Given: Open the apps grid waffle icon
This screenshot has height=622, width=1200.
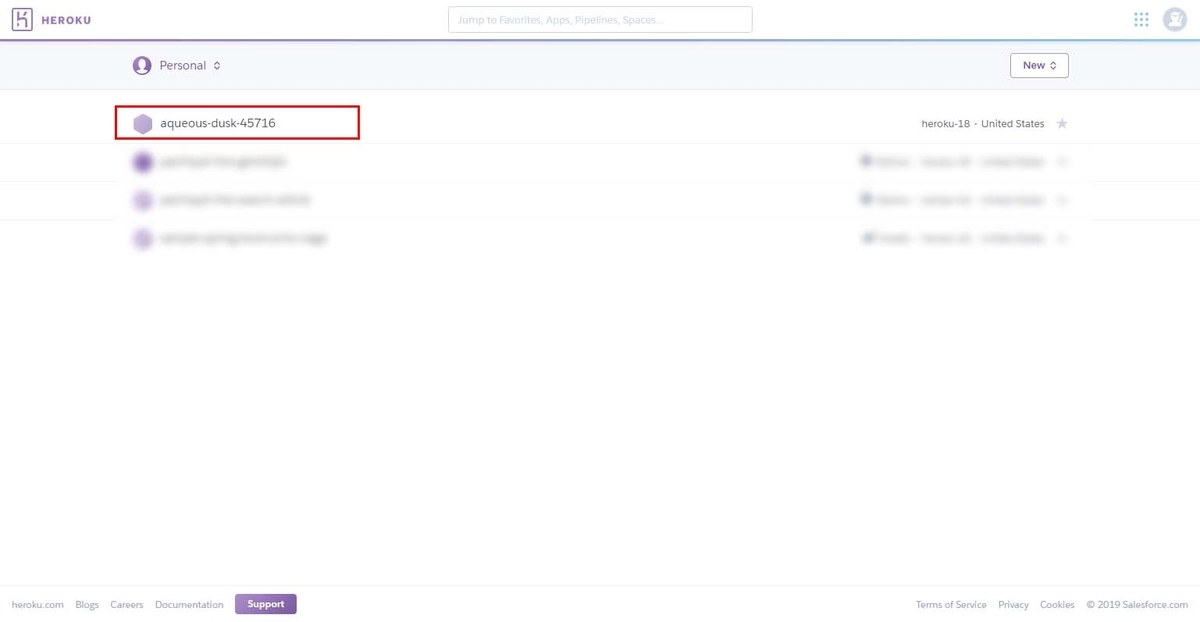Looking at the screenshot, I should [x=1140, y=19].
